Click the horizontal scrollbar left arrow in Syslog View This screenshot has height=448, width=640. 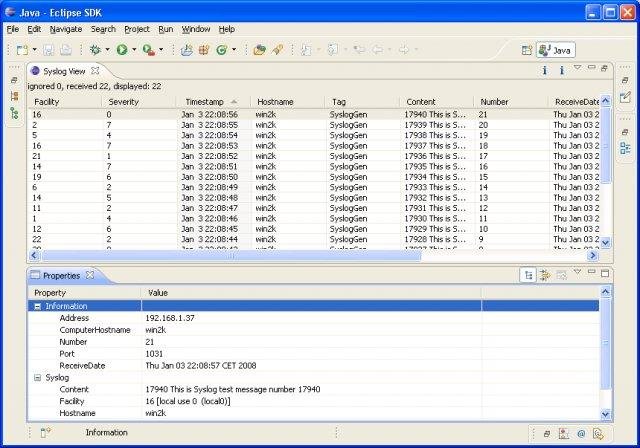pos(34,256)
